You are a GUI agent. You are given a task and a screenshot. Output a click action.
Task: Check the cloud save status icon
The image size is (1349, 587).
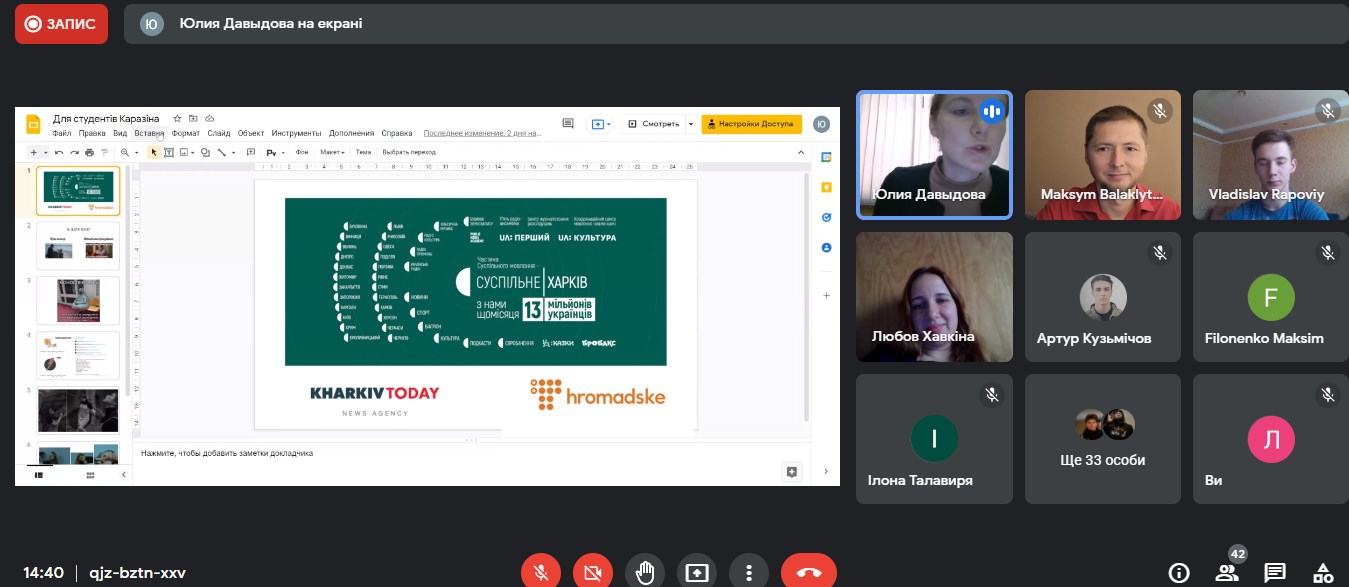coord(210,118)
